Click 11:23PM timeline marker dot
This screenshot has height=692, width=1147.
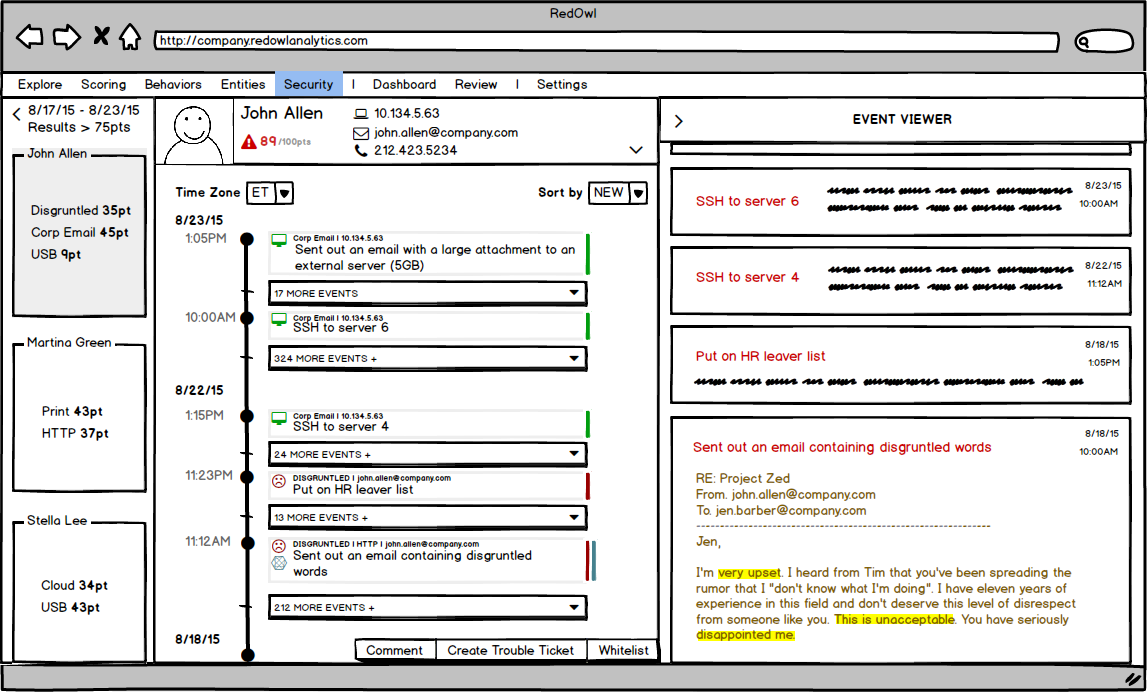tap(247, 477)
